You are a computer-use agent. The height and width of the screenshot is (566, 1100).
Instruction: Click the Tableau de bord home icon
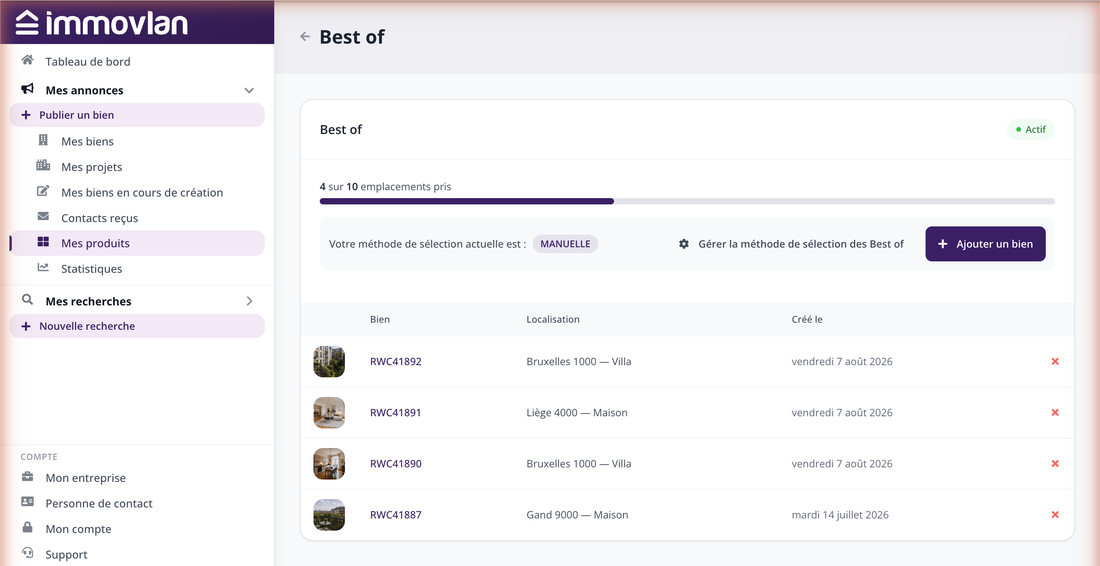(28, 61)
